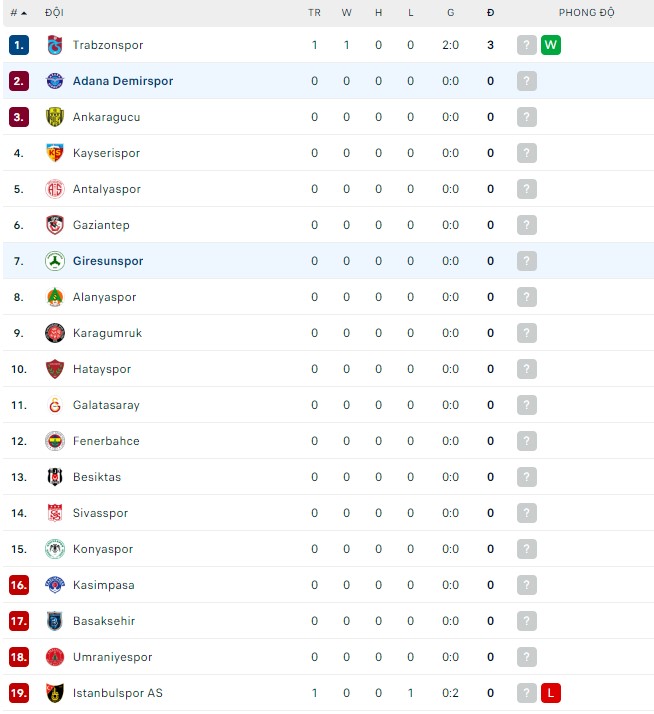Click the Besiktas club crest
Screen dimensions: 654x714
54,477
